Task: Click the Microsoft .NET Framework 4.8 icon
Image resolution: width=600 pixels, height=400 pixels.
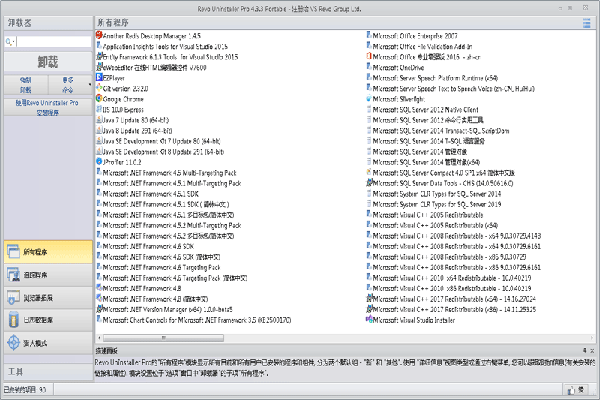Action: click(99, 288)
